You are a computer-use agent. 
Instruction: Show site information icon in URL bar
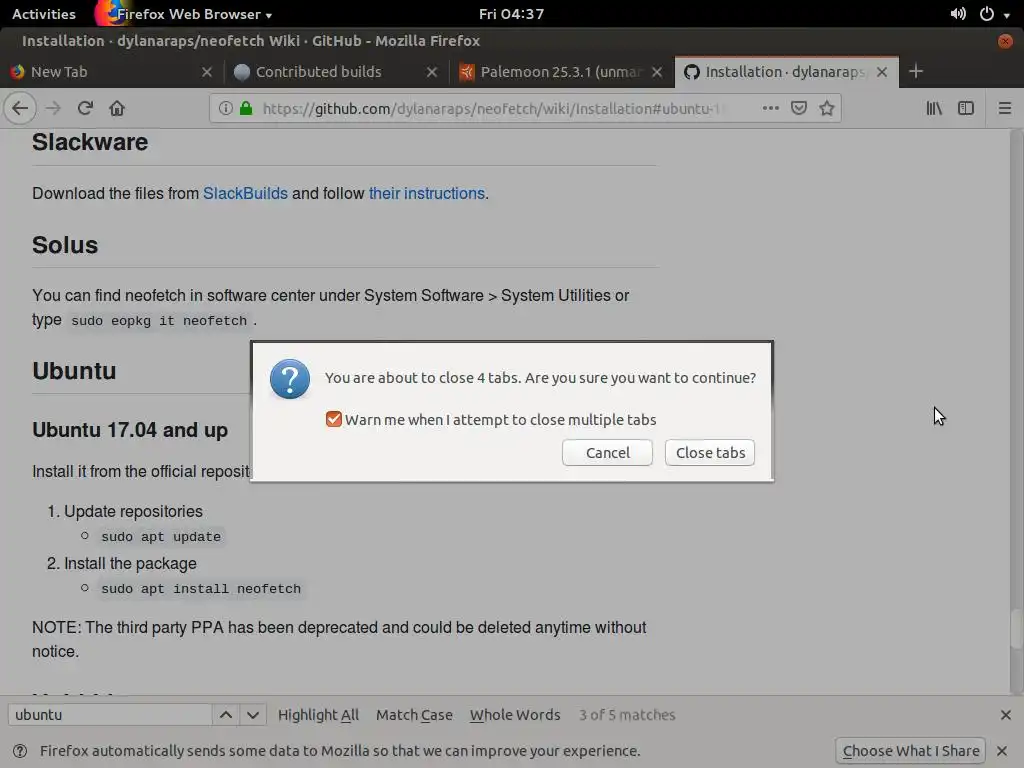(225, 108)
